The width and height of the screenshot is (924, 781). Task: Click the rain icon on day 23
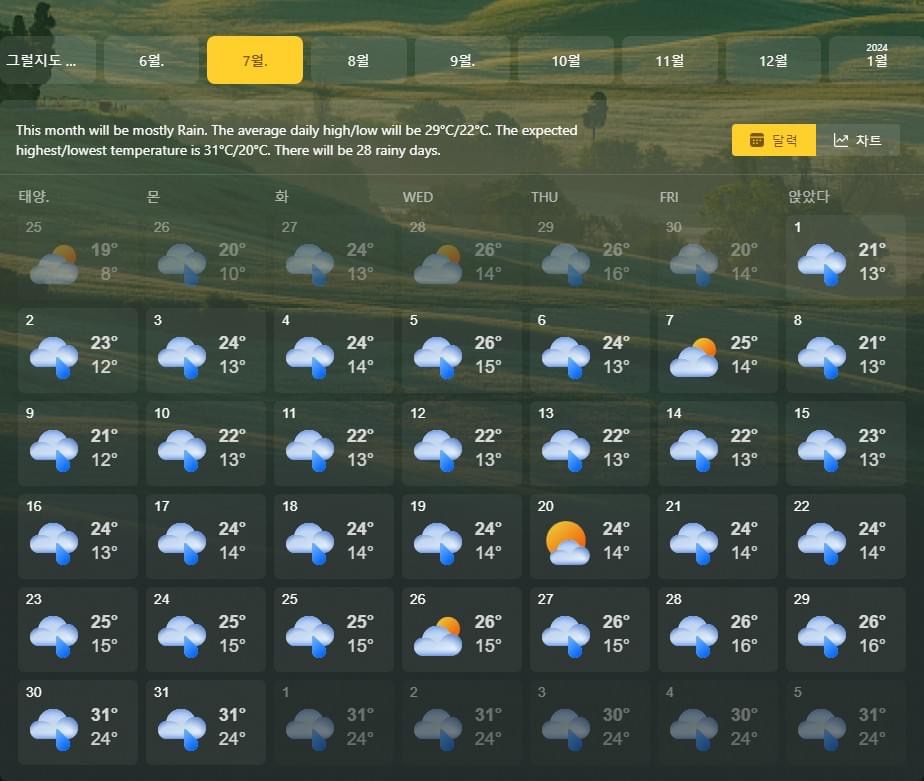click(54, 637)
